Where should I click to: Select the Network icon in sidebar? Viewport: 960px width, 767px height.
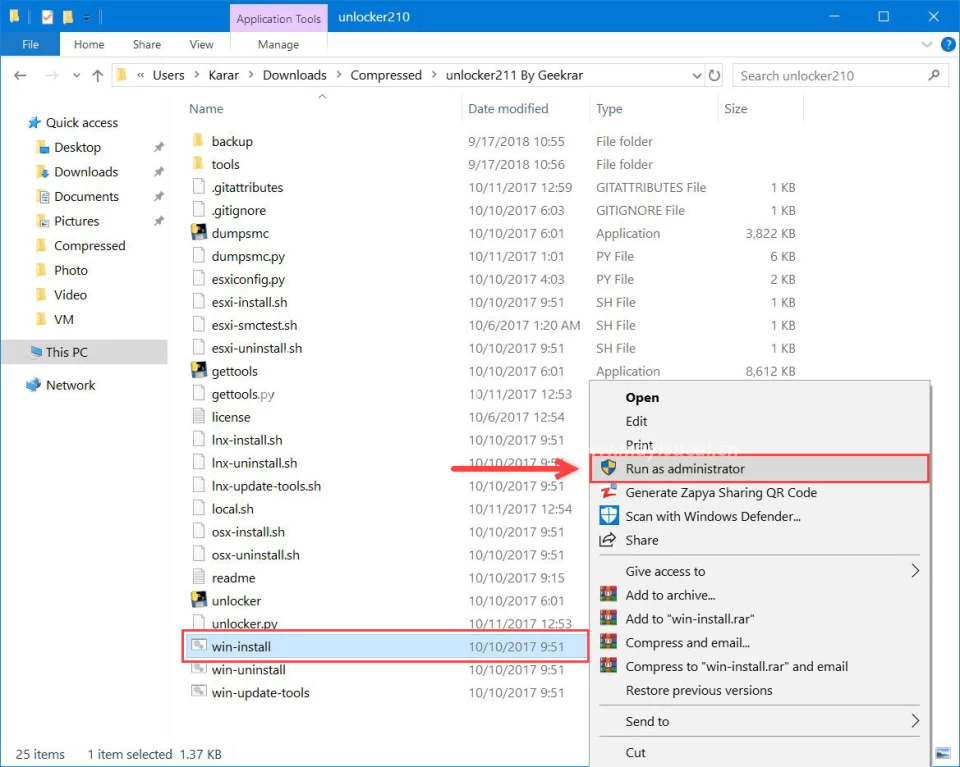pyautogui.click(x=34, y=385)
